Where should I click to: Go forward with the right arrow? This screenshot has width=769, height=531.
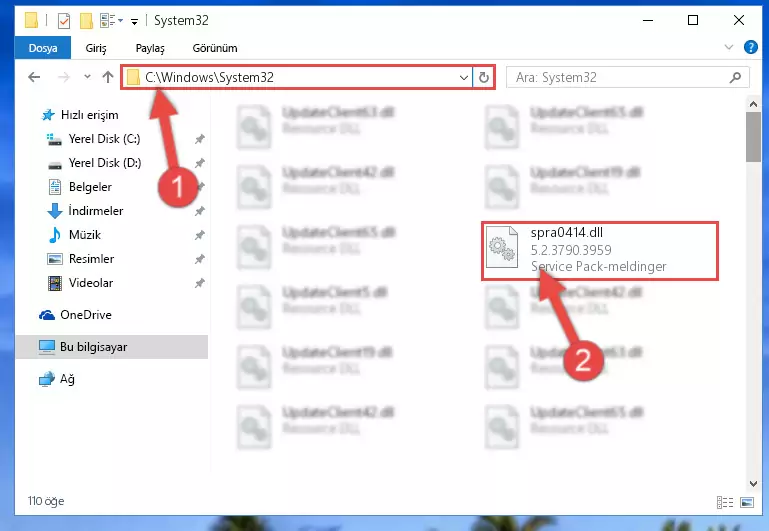tap(64, 77)
